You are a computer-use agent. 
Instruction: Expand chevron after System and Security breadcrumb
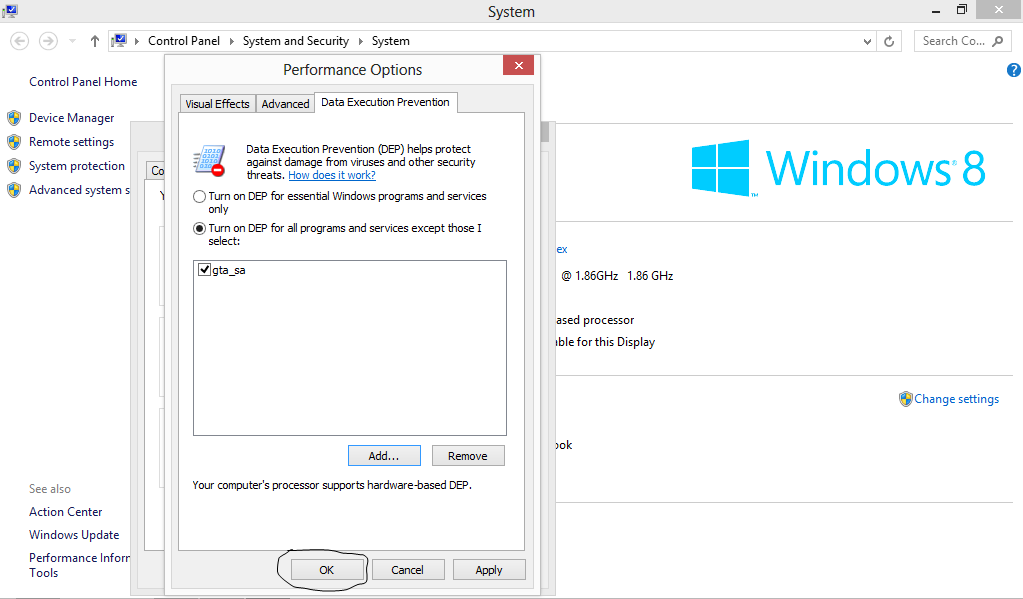tap(360, 41)
